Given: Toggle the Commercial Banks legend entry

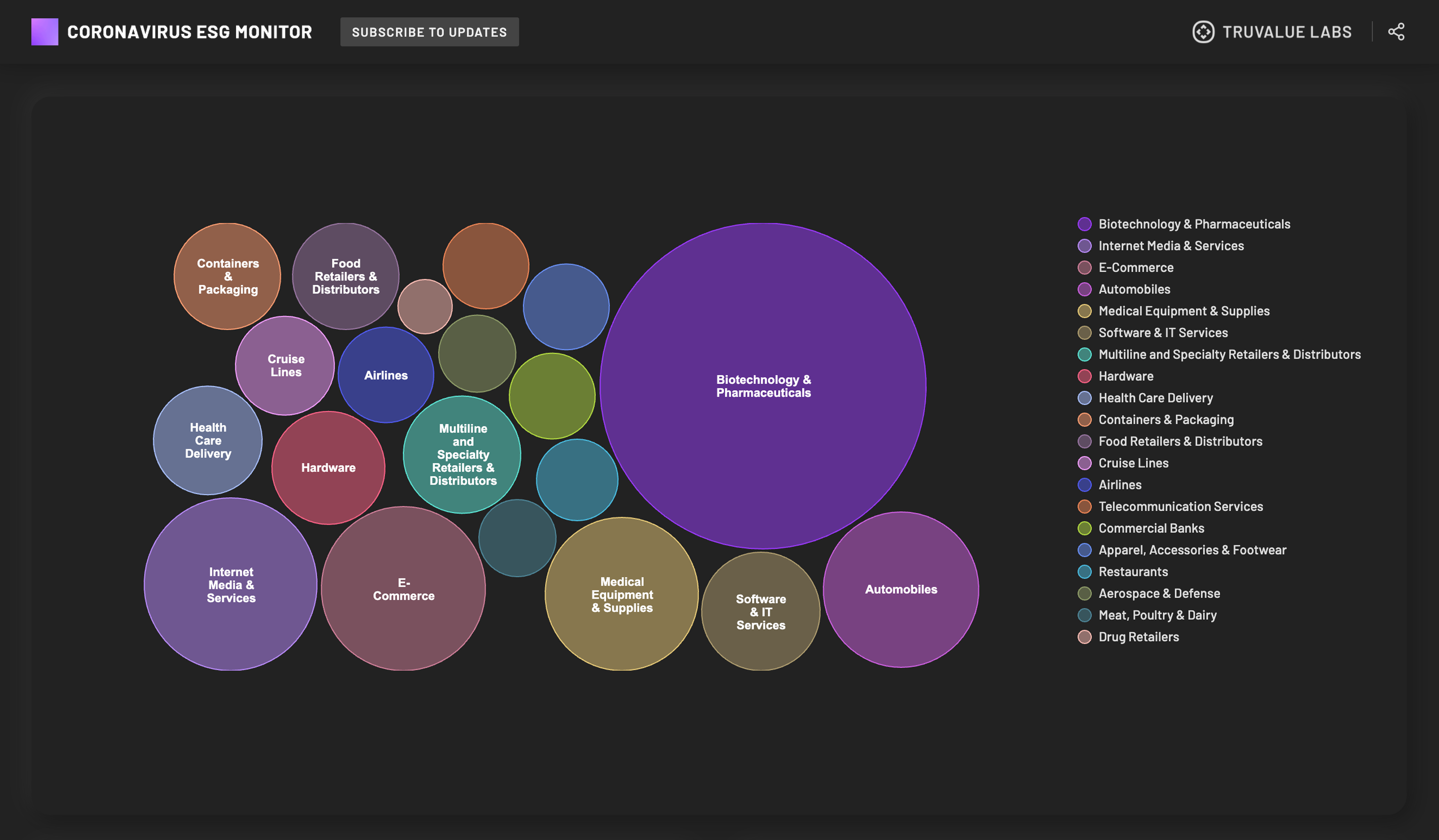Looking at the screenshot, I should [x=1151, y=528].
